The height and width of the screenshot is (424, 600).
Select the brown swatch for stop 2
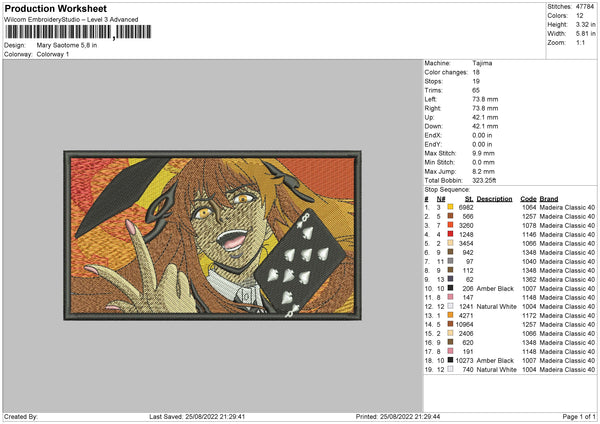pyautogui.click(x=450, y=216)
